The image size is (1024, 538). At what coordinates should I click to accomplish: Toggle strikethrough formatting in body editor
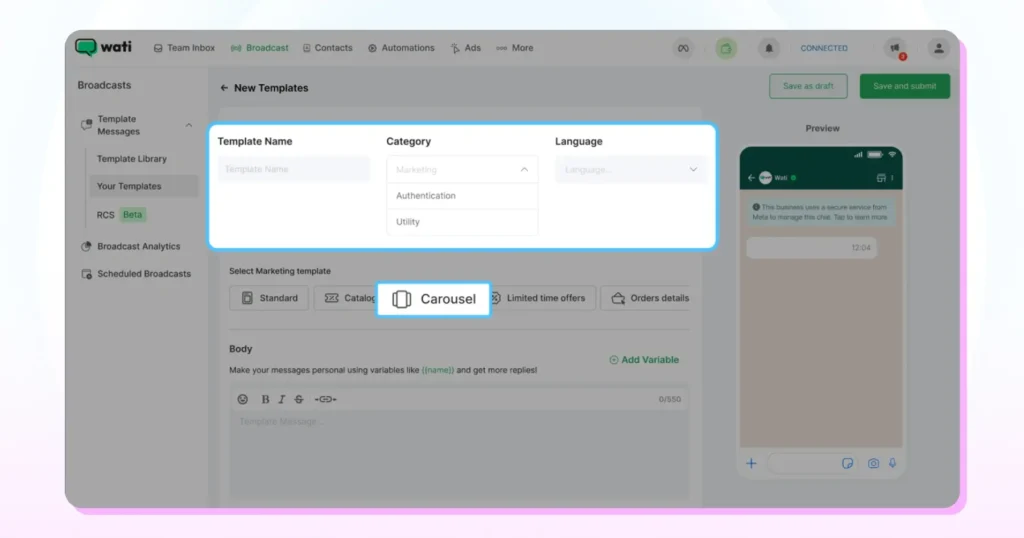(x=298, y=399)
